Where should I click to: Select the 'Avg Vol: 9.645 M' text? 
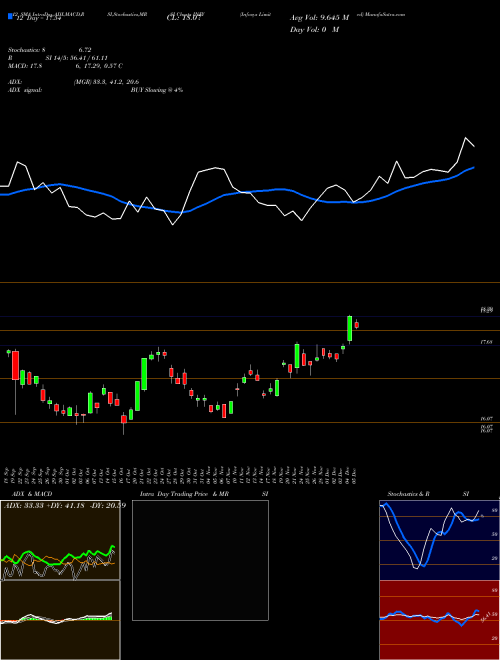pyautogui.click(x=319, y=18)
